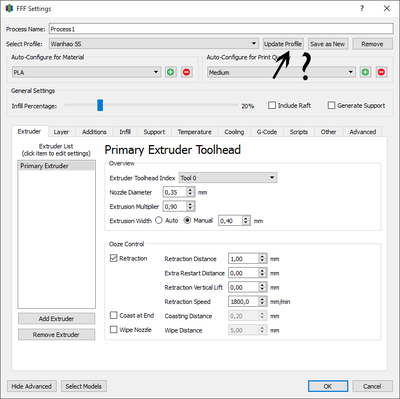This screenshot has height=399, width=400.
Task: Enable the Generate Support checkbox
Action: click(331, 105)
